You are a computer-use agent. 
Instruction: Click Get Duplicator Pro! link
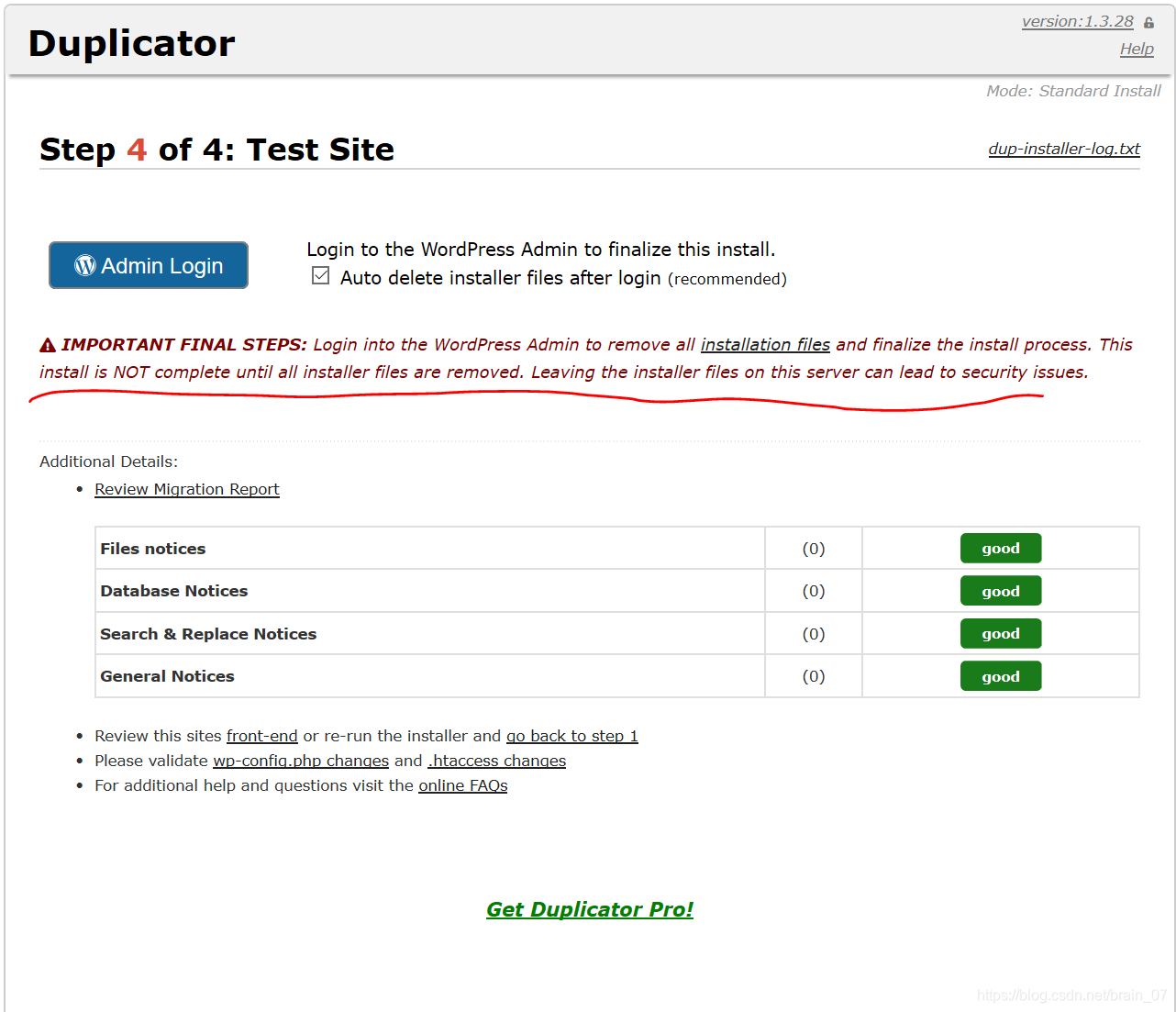click(x=590, y=909)
